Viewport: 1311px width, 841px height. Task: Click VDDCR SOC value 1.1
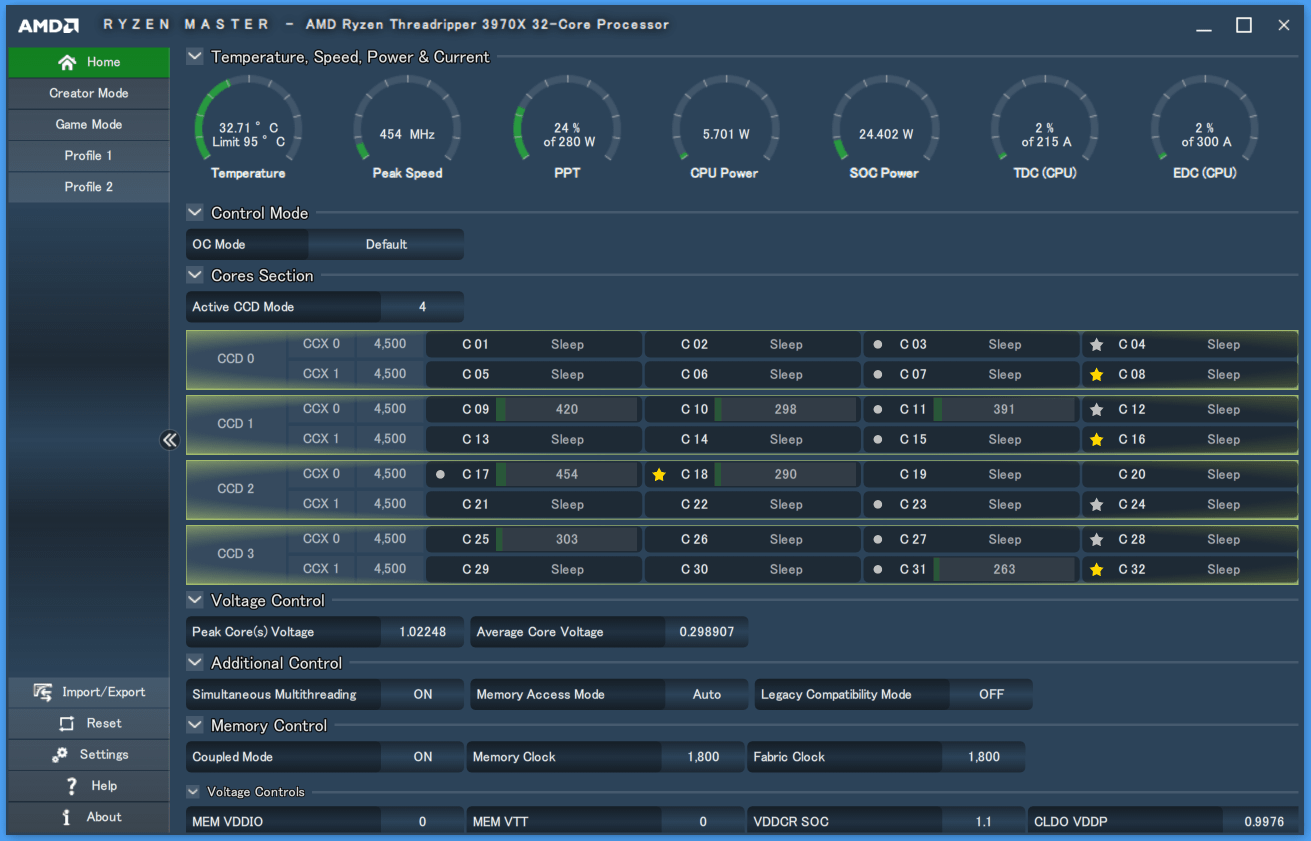984,822
